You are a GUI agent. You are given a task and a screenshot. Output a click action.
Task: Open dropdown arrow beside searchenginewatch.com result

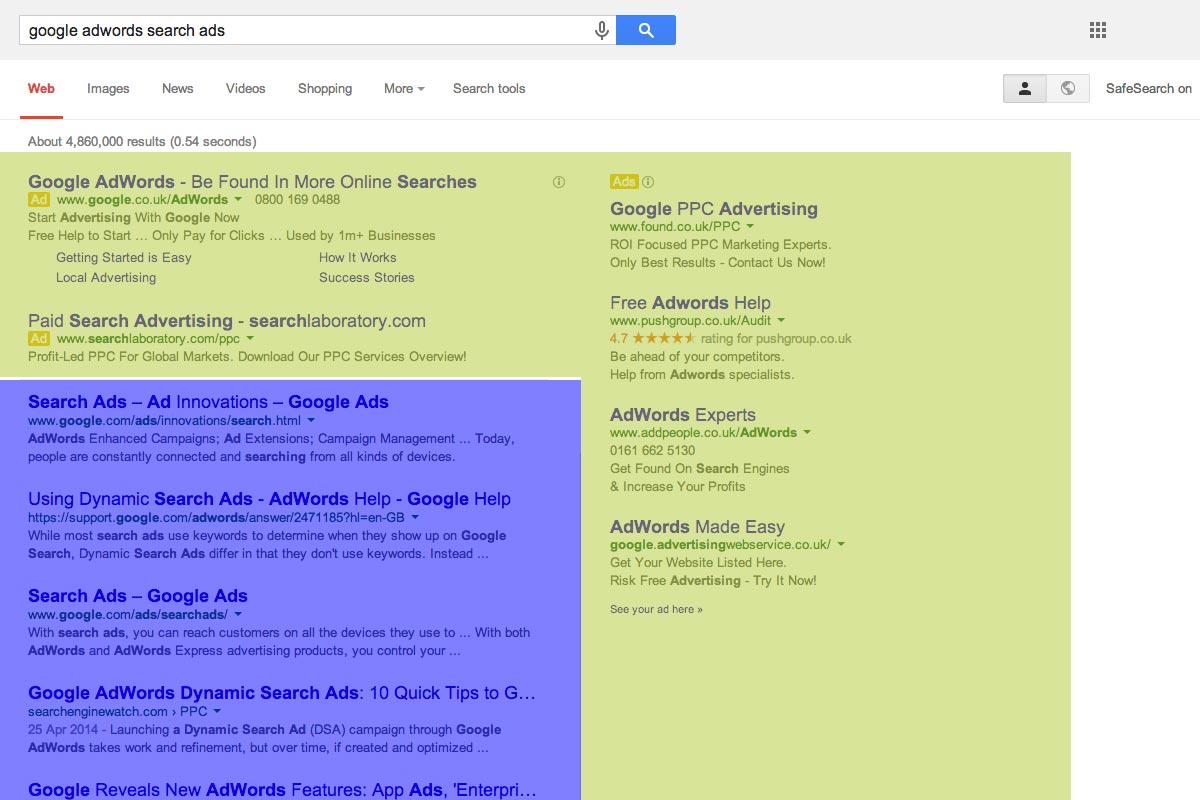click(217, 712)
